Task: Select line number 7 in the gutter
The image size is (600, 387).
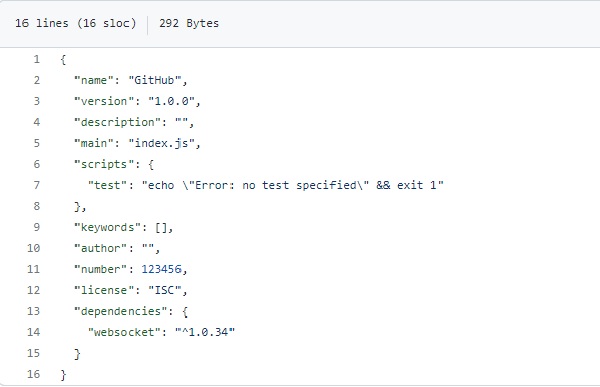Action: [x=36, y=185]
